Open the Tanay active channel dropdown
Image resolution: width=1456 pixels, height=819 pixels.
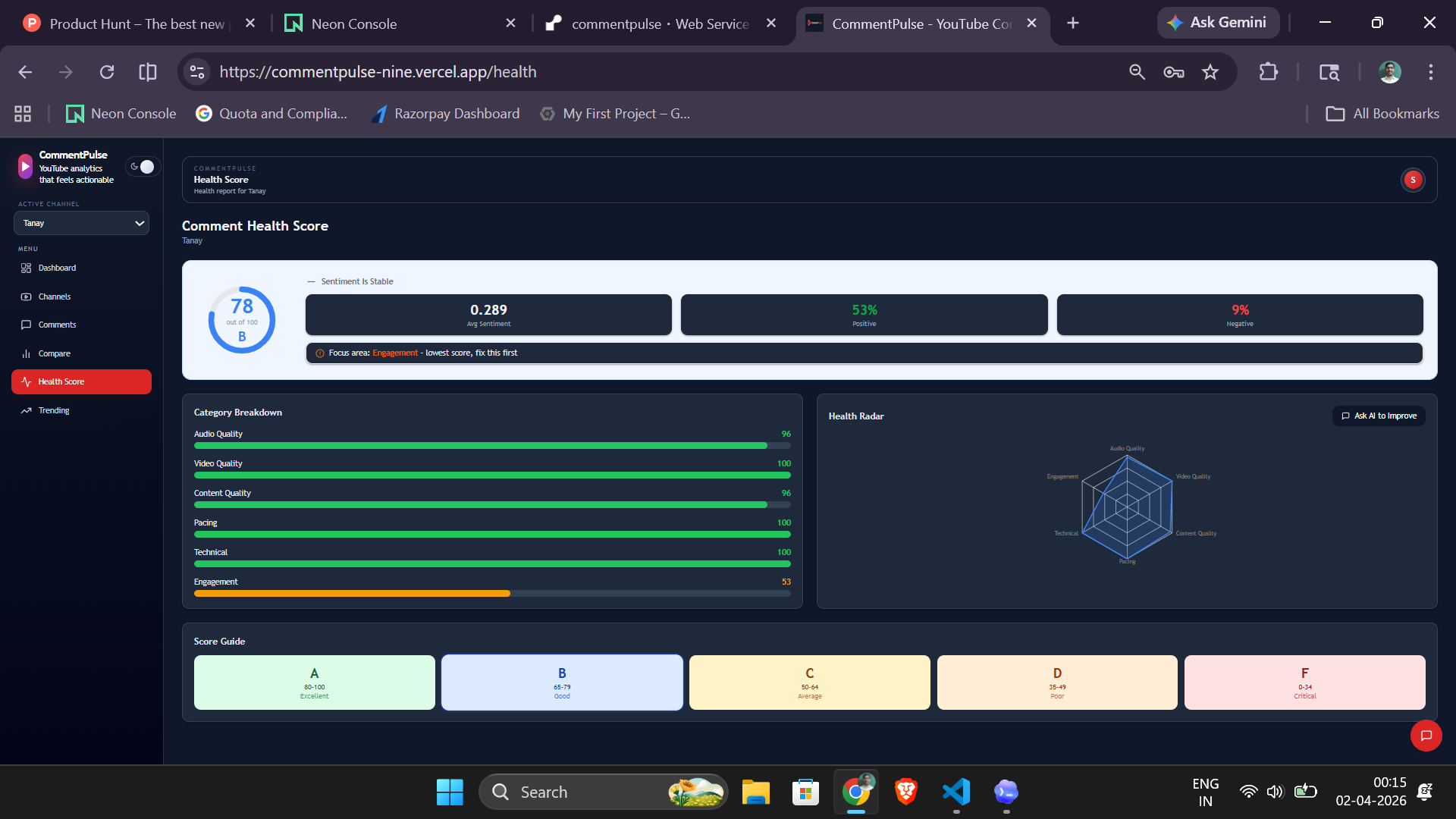[81, 223]
